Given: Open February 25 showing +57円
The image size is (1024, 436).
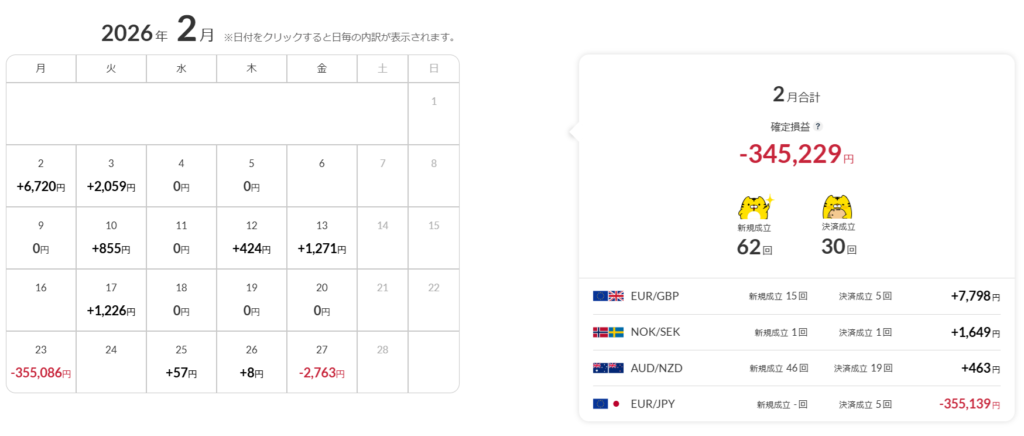Looking at the screenshot, I should click(181, 362).
